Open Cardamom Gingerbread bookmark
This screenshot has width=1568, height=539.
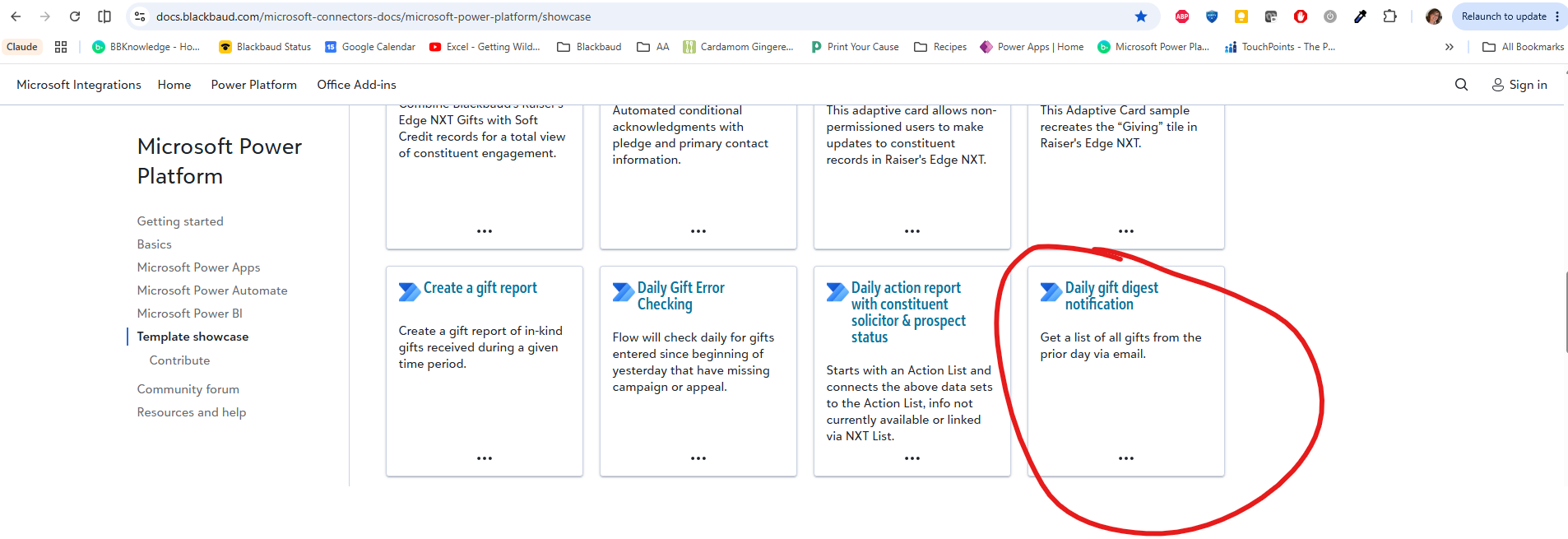pos(738,47)
